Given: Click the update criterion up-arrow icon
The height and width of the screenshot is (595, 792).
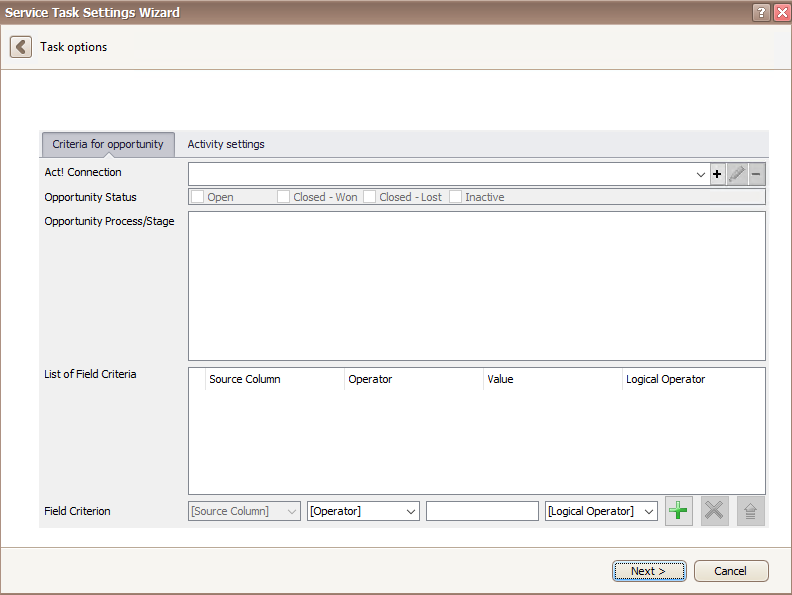Looking at the screenshot, I should [750, 511].
